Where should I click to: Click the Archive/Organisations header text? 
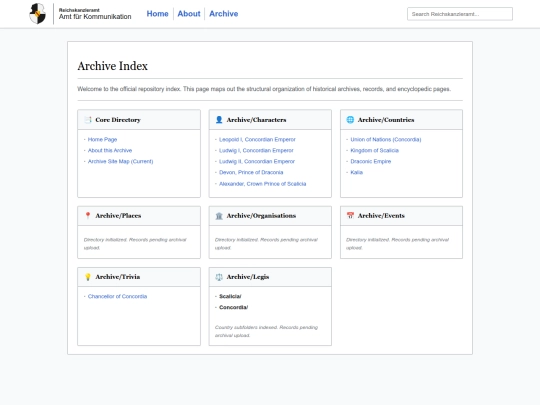coord(261,216)
